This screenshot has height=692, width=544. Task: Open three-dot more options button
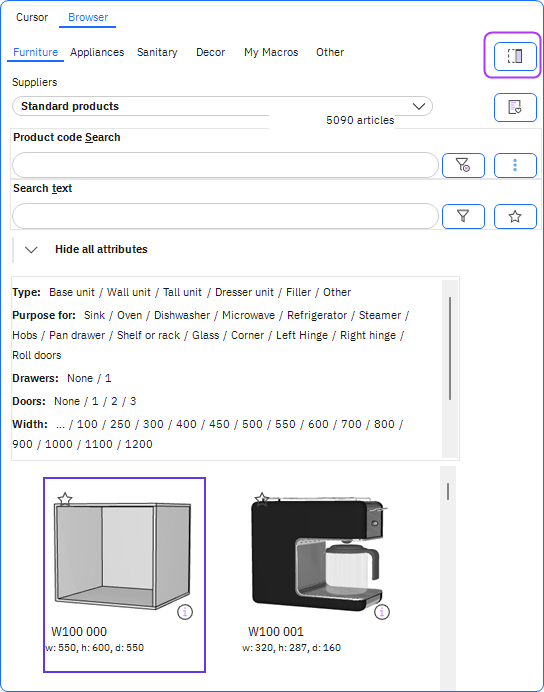pyautogui.click(x=515, y=165)
